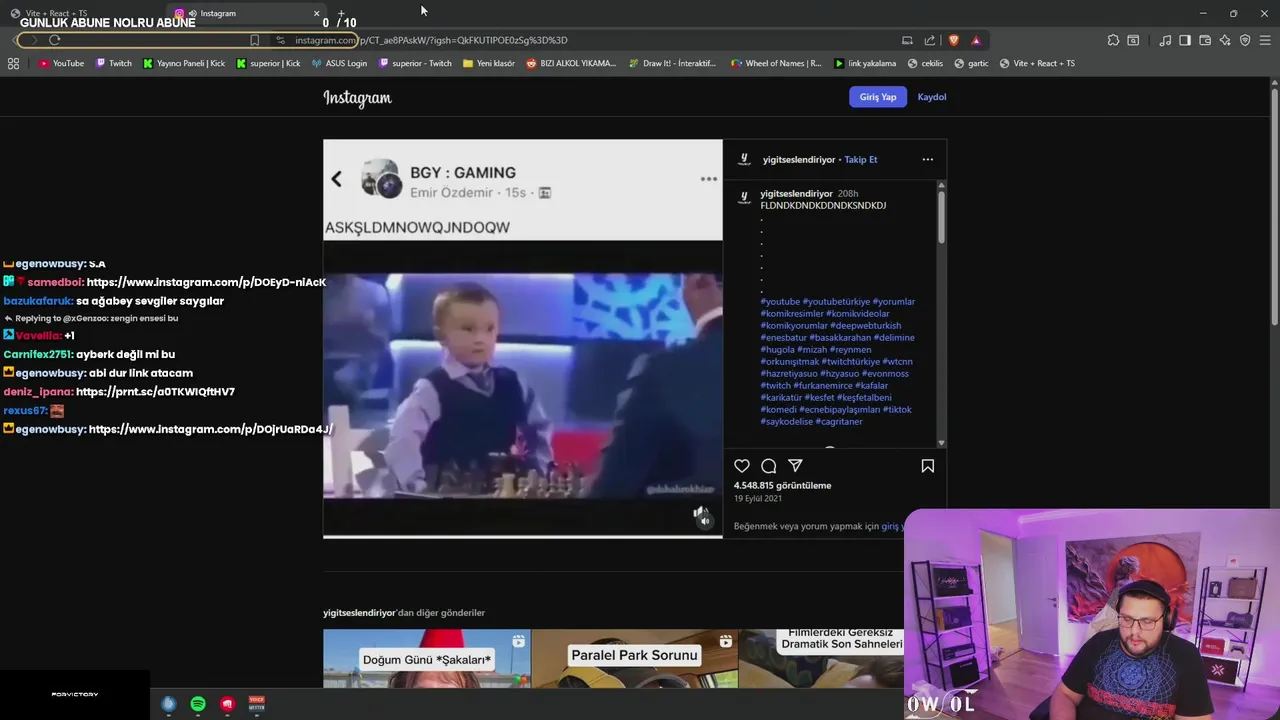The image size is (1280, 720).
Task: Open the 19 Eylül 2021 post date link
Action: [758, 498]
